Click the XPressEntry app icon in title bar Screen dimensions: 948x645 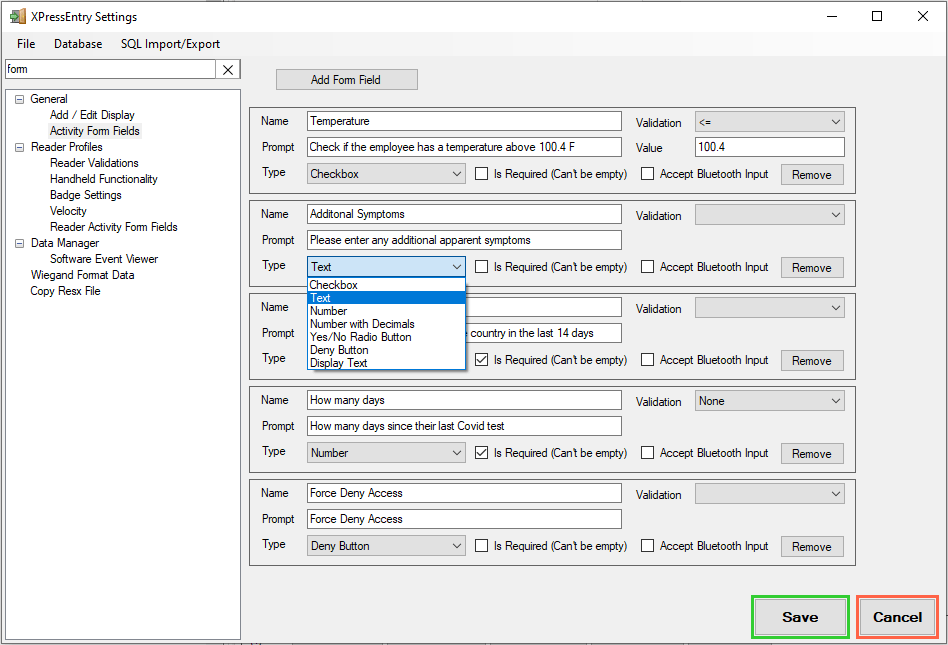click(17, 17)
